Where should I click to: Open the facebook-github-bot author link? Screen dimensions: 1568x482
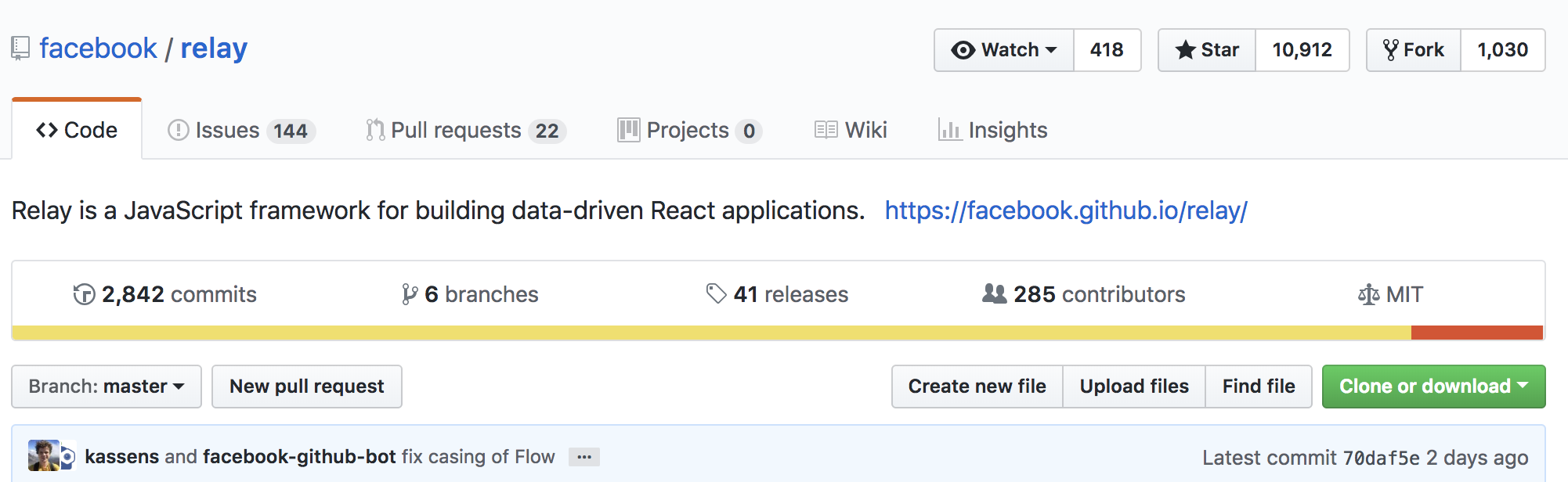click(299, 456)
